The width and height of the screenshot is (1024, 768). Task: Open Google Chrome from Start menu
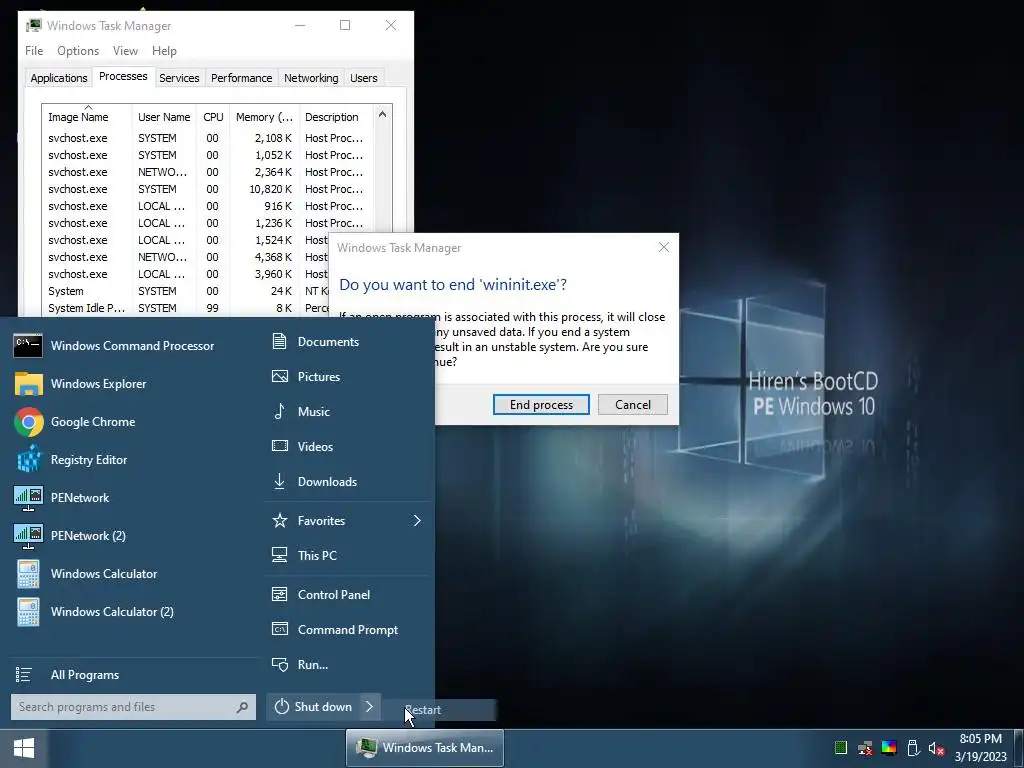pos(131,421)
